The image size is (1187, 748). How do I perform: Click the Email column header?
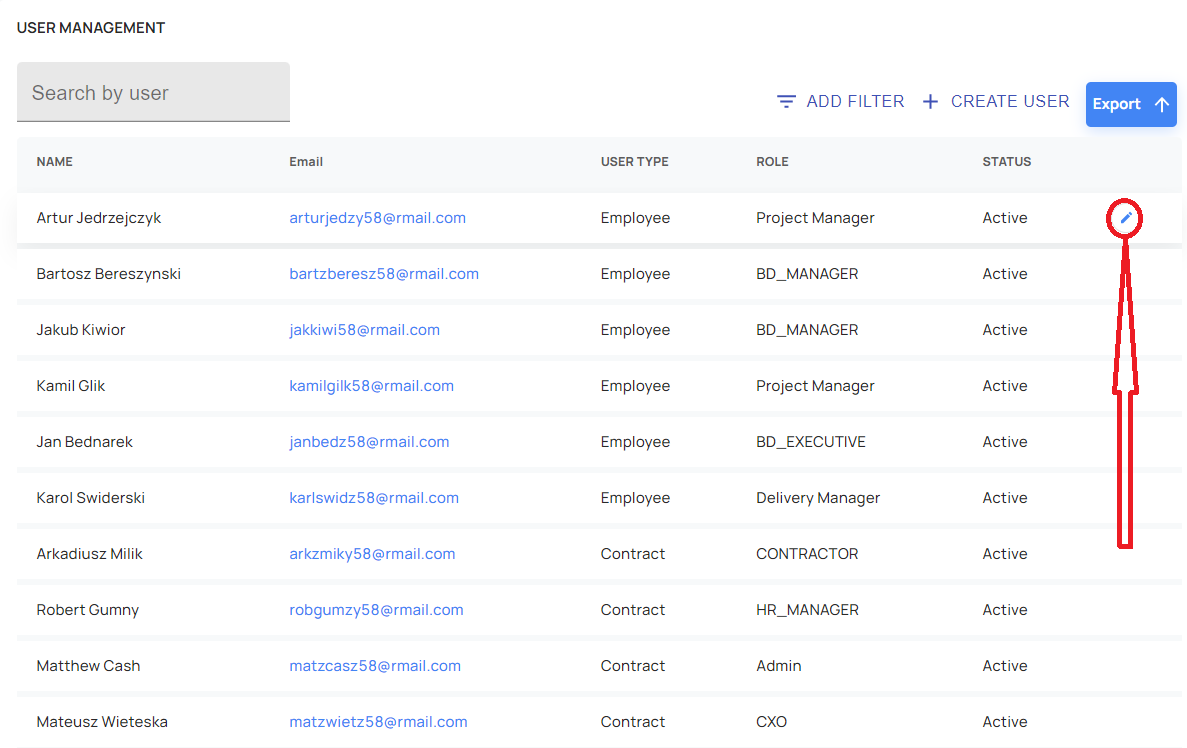(x=306, y=162)
